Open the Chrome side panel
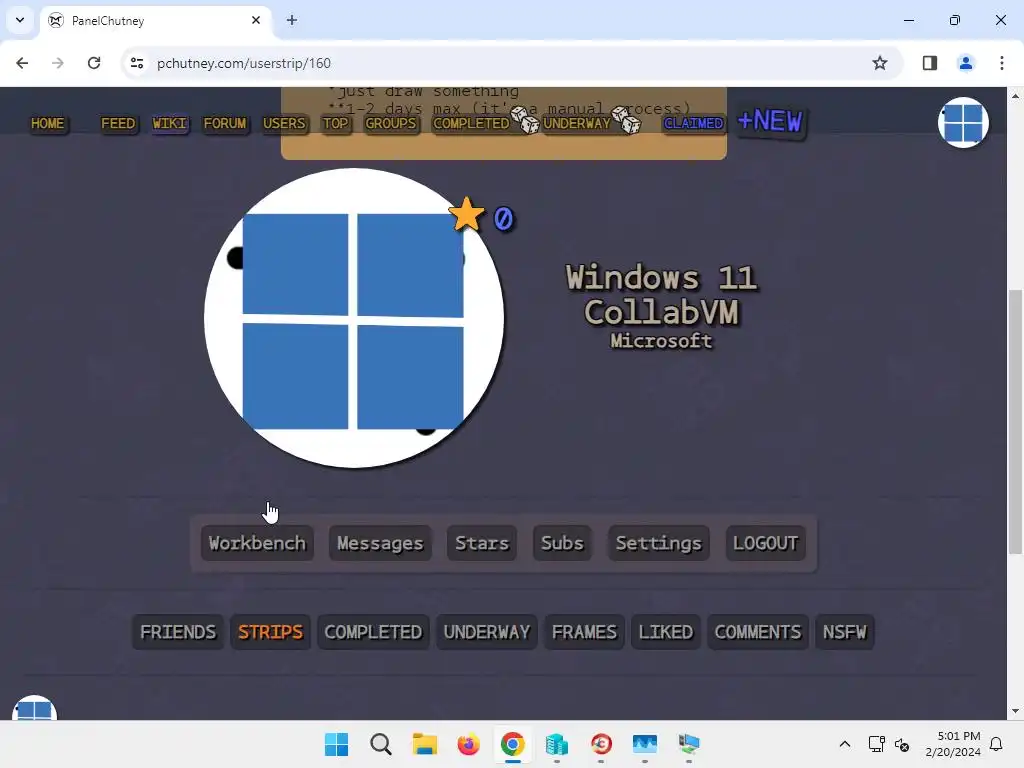 (x=929, y=63)
